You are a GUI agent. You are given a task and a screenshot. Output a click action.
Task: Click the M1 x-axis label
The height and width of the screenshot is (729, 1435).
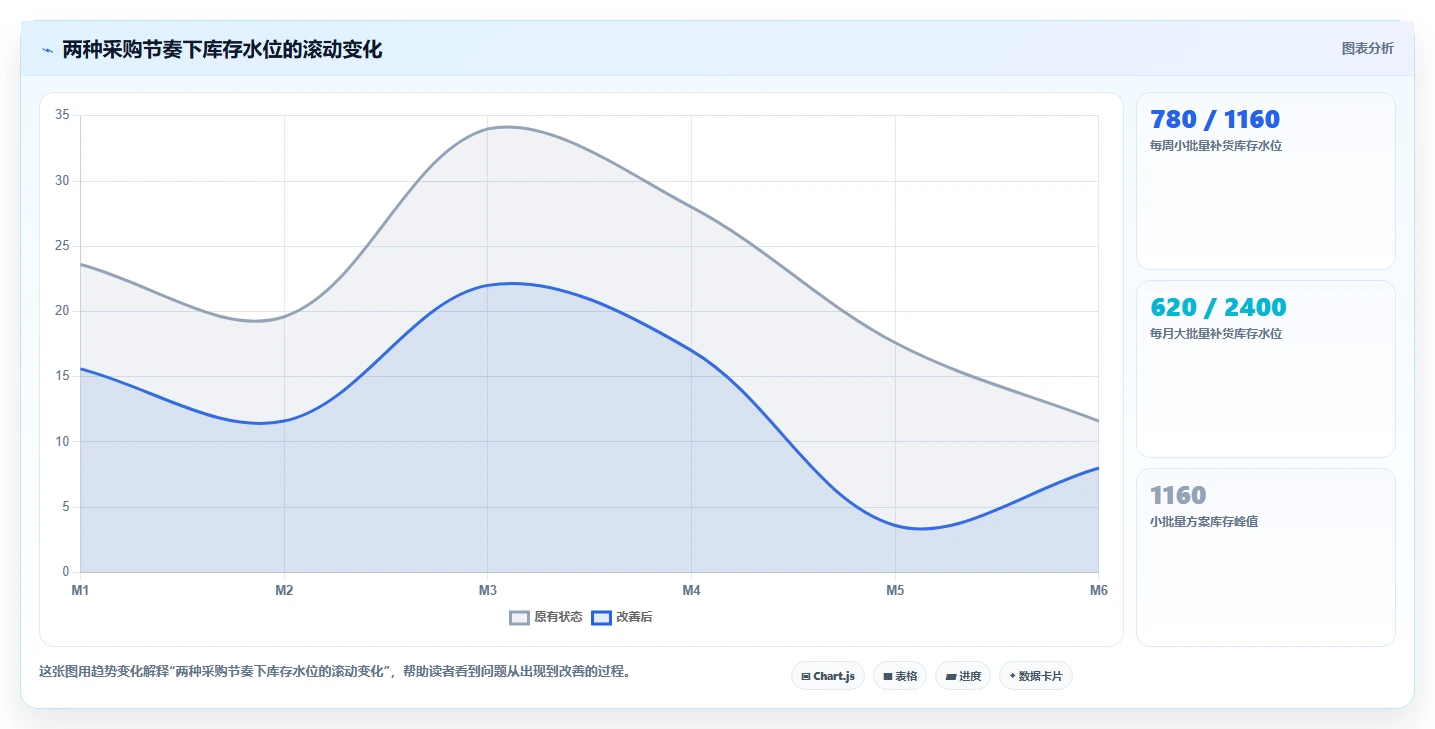pos(80,590)
